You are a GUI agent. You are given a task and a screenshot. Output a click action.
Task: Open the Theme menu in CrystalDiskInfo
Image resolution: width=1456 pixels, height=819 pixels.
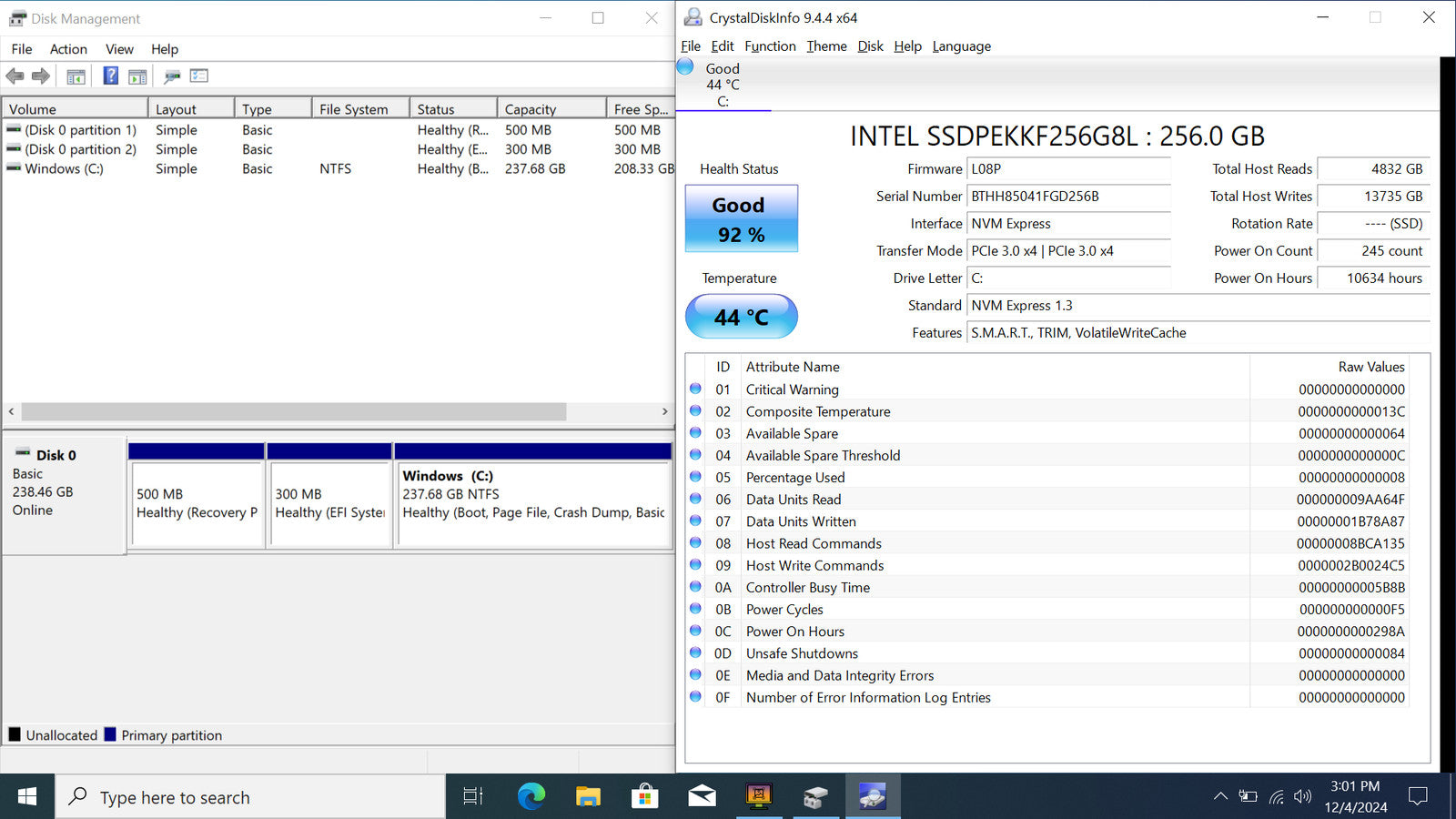[826, 46]
